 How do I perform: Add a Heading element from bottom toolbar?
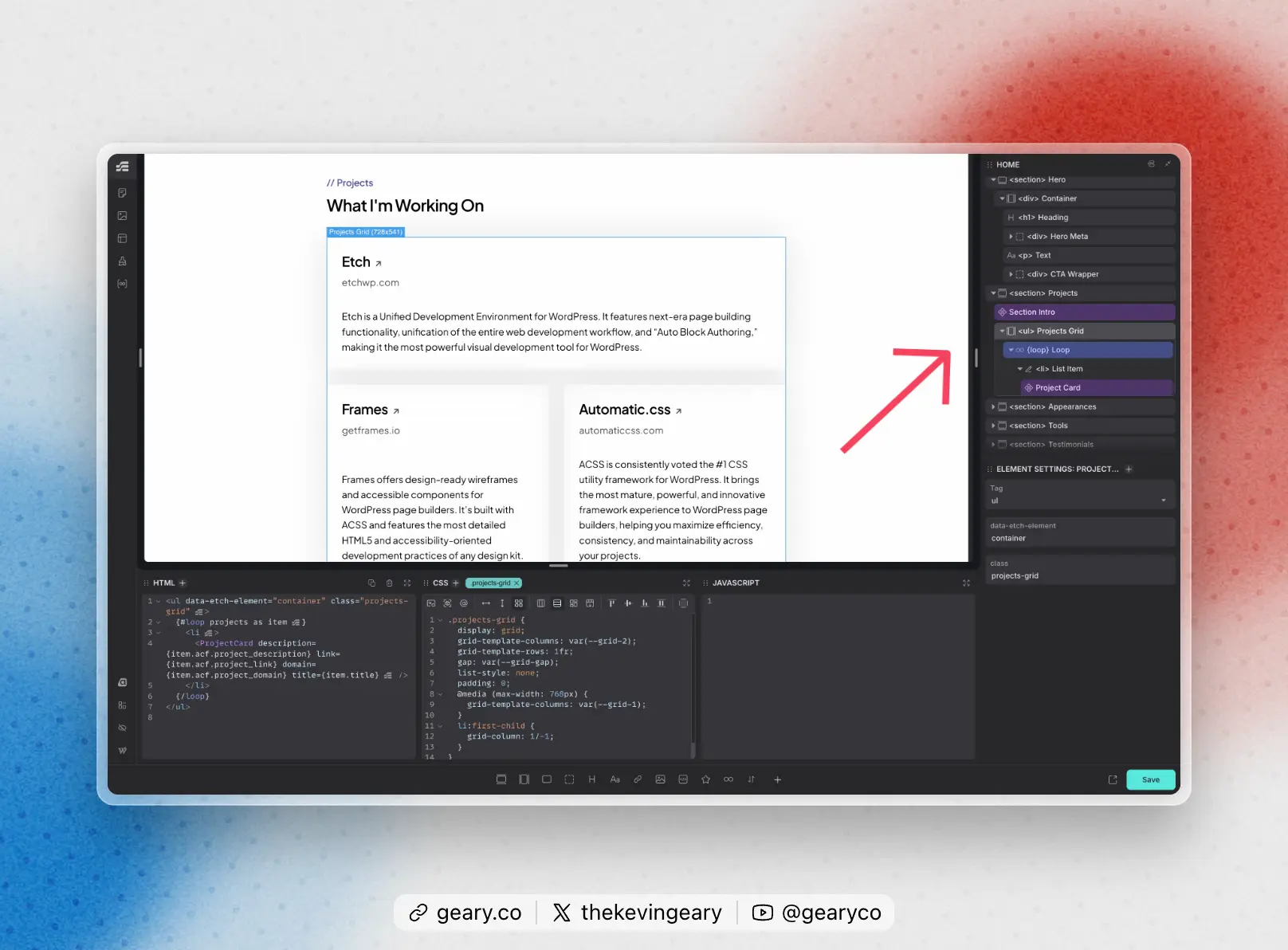coord(591,779)
